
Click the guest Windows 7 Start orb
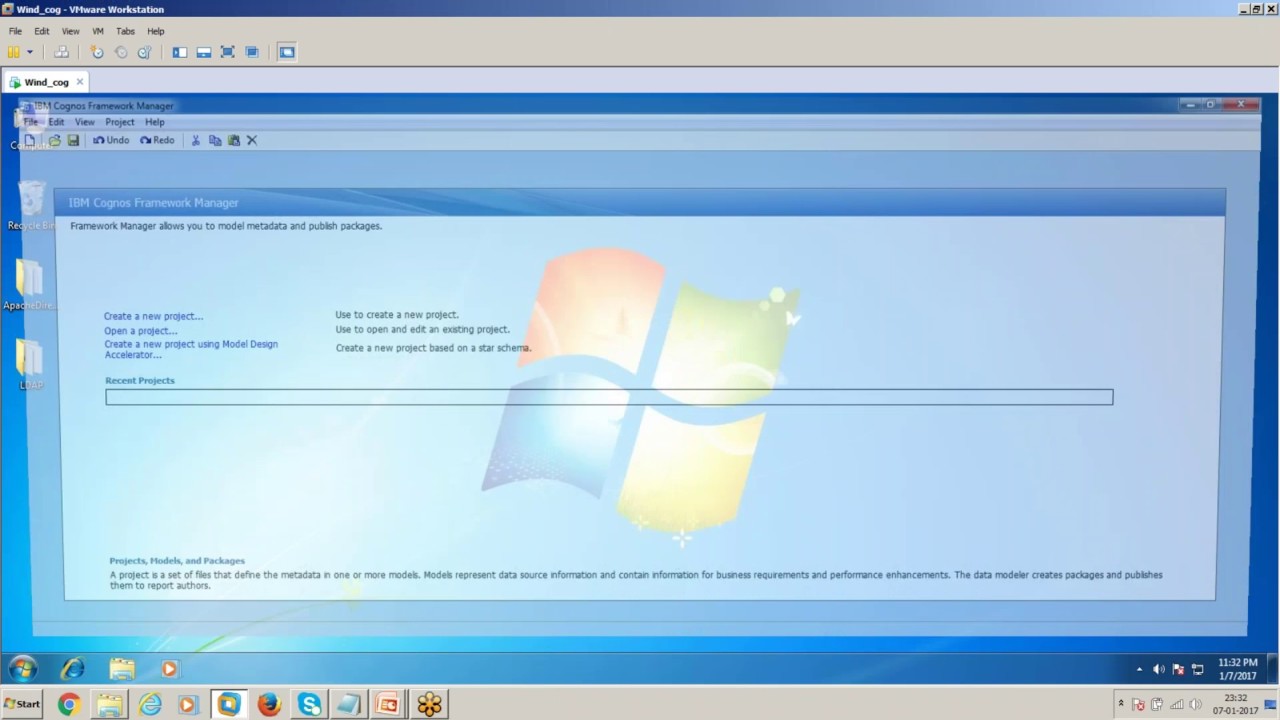[22, 668]
